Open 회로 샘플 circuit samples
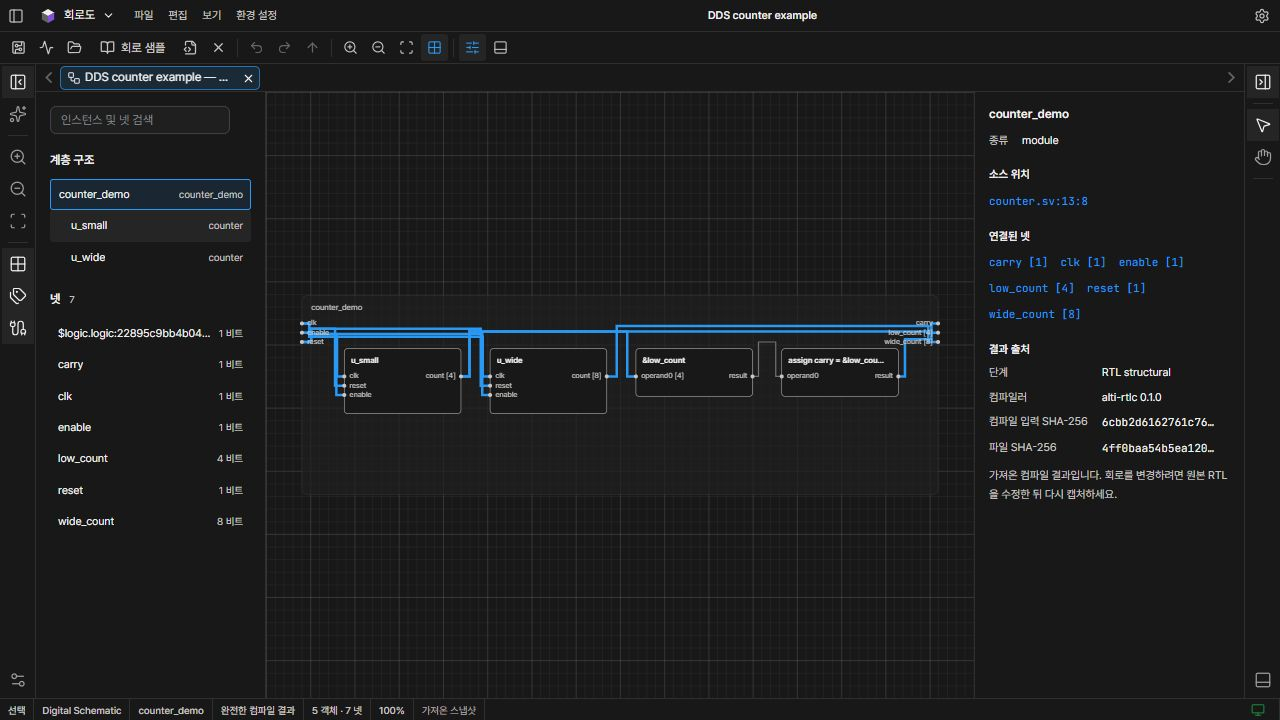The height and width of the screenshot is (720, 1280). click(x=133, y=48)
